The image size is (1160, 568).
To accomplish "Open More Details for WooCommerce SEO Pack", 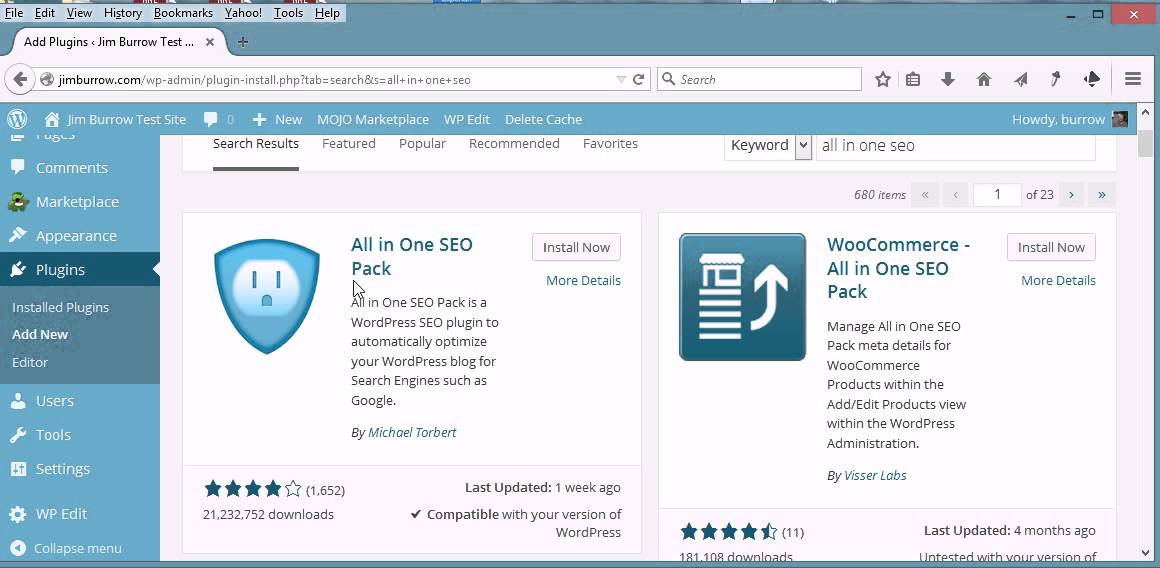I will tap(1058, 280).
